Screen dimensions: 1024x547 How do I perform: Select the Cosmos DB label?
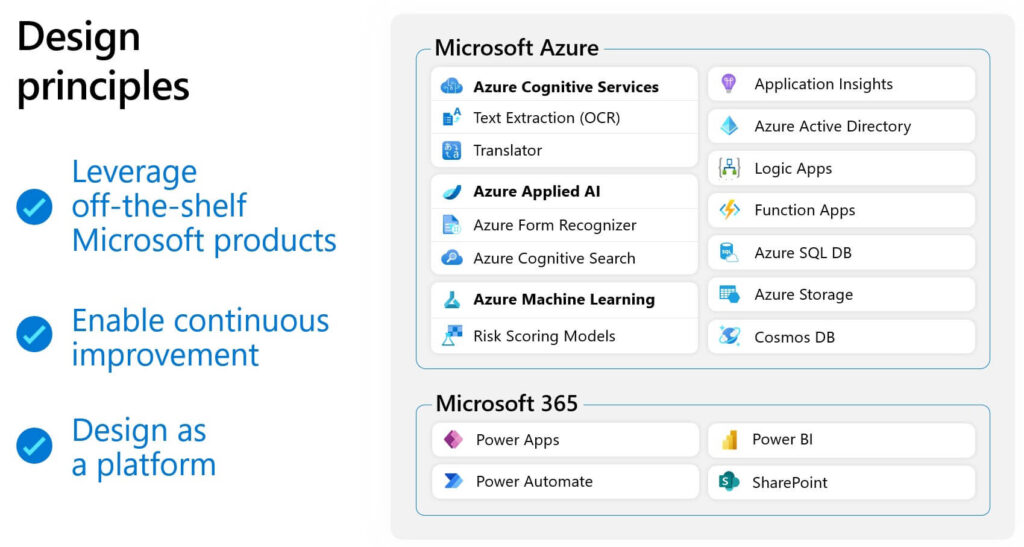click(794, 337)
